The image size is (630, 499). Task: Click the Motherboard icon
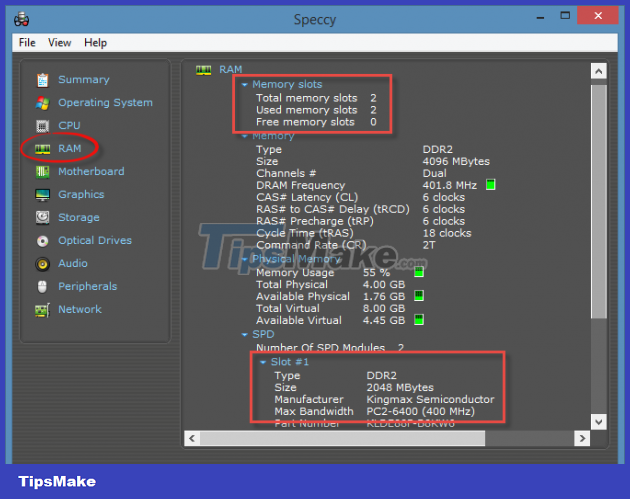43,172
